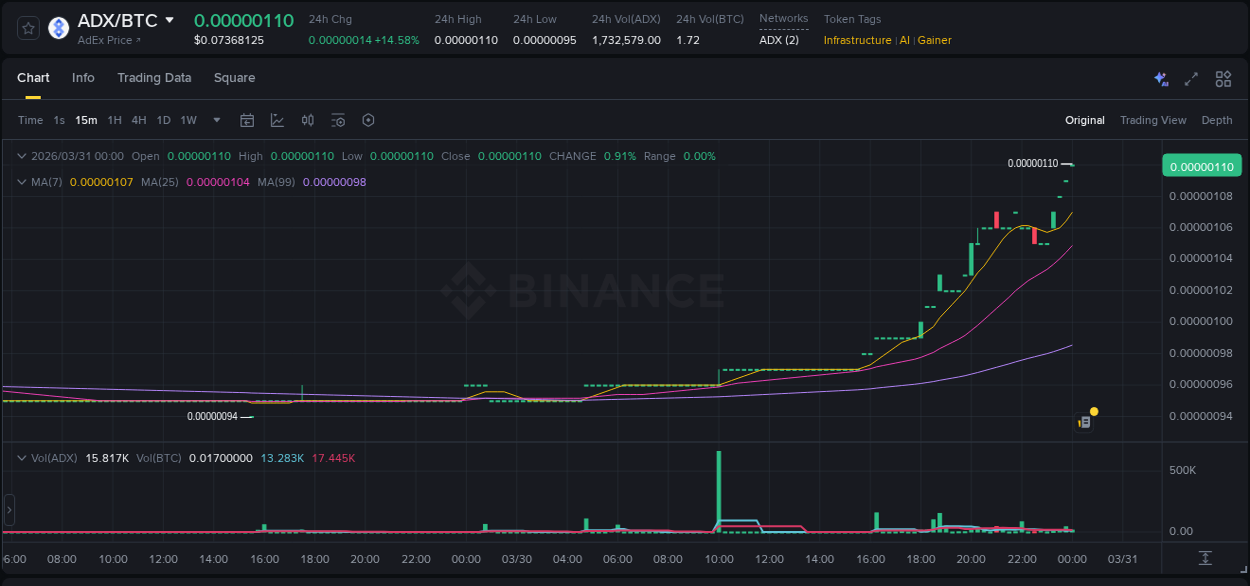Open technical indicators line-chart icon
The image size is (1250, 586).
pyautogui.click(x=277, y=120)
